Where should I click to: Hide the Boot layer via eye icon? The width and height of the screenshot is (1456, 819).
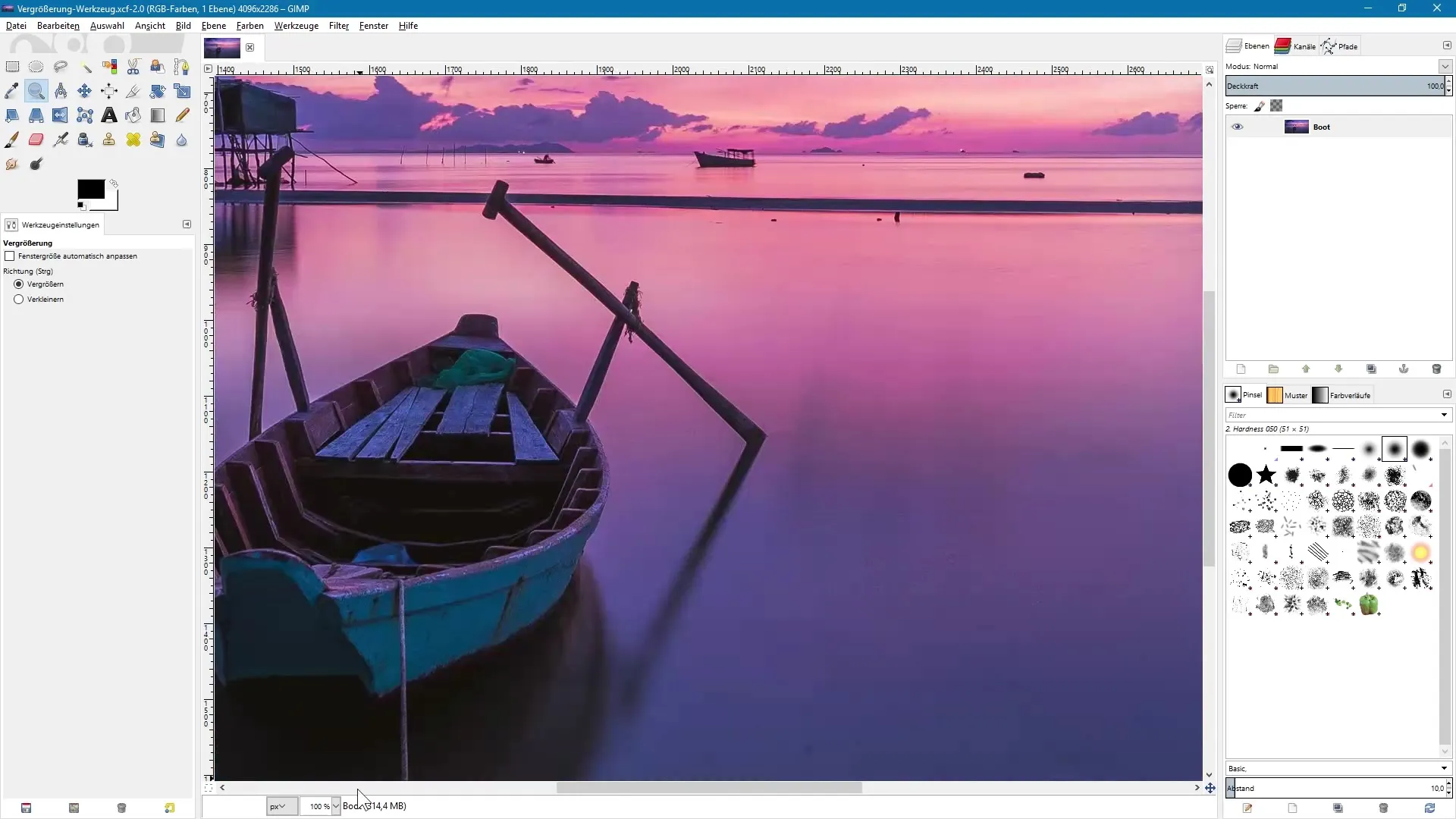[x=1237, y=127]
